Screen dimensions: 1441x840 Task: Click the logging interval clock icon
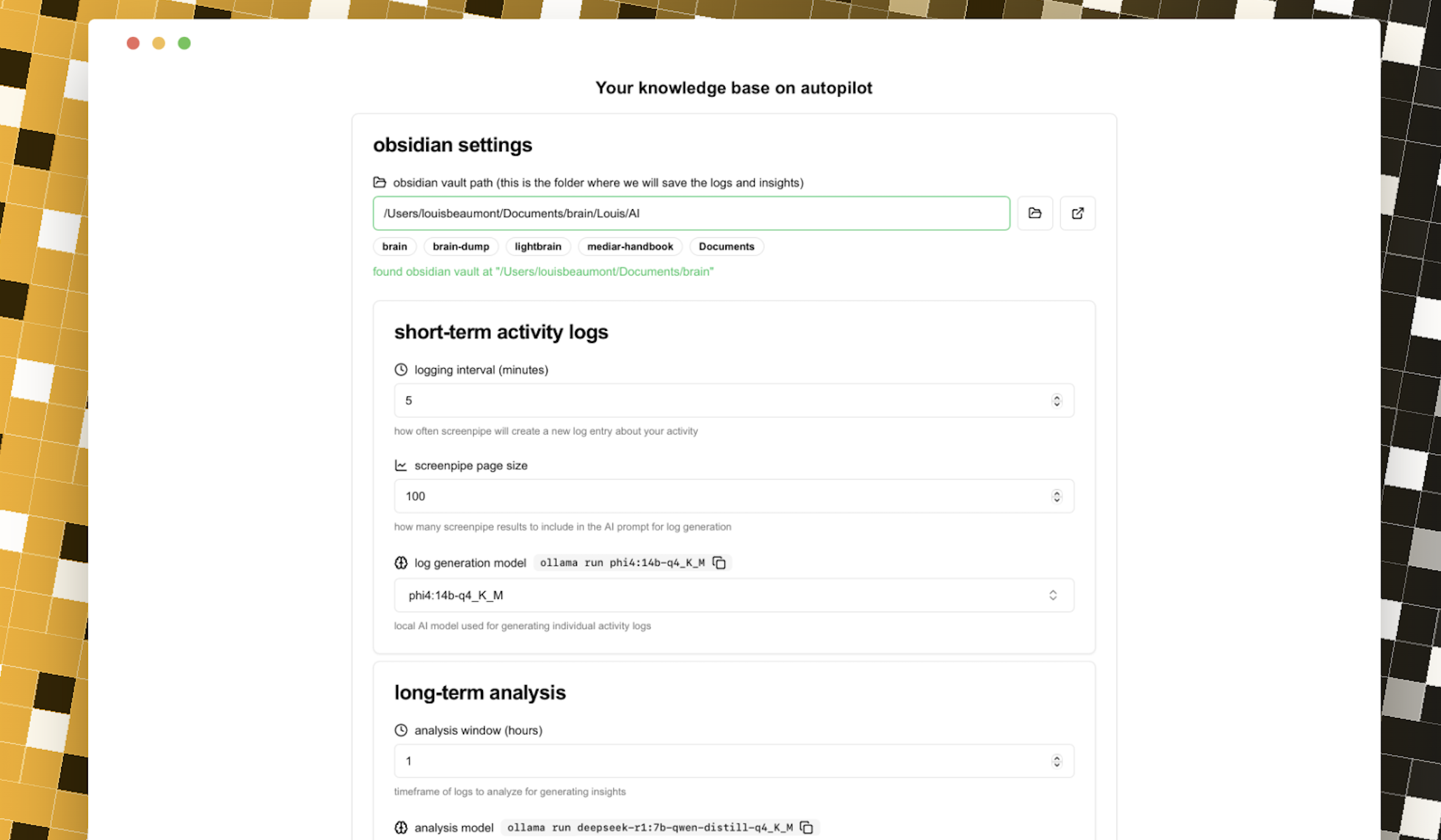coord(401,369)
